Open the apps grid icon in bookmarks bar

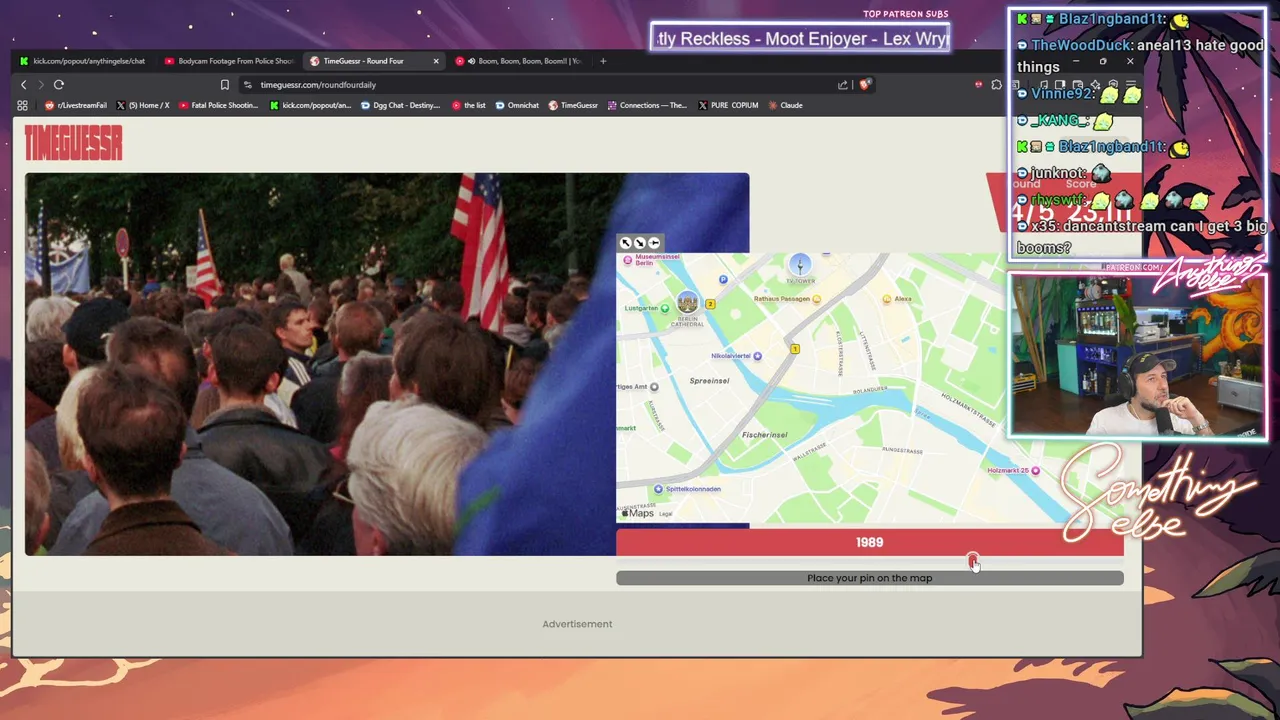point(22,105)
